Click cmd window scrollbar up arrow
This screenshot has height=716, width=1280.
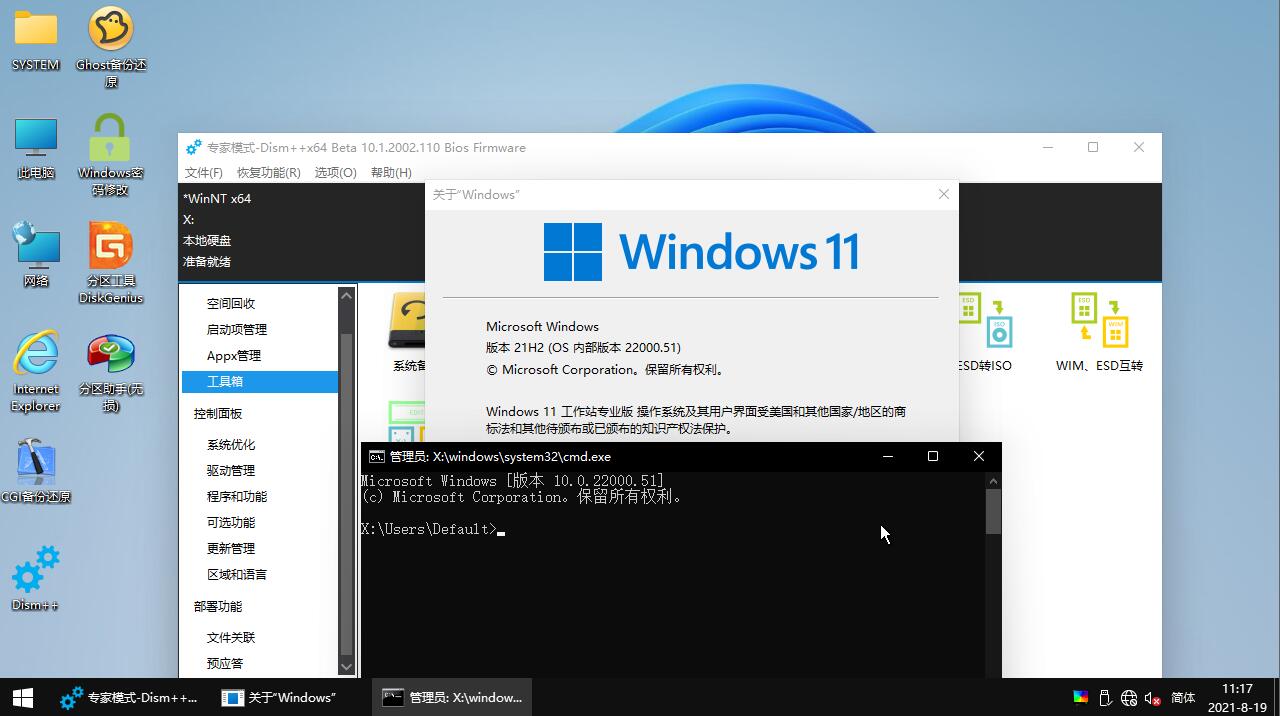click(993, 481)
